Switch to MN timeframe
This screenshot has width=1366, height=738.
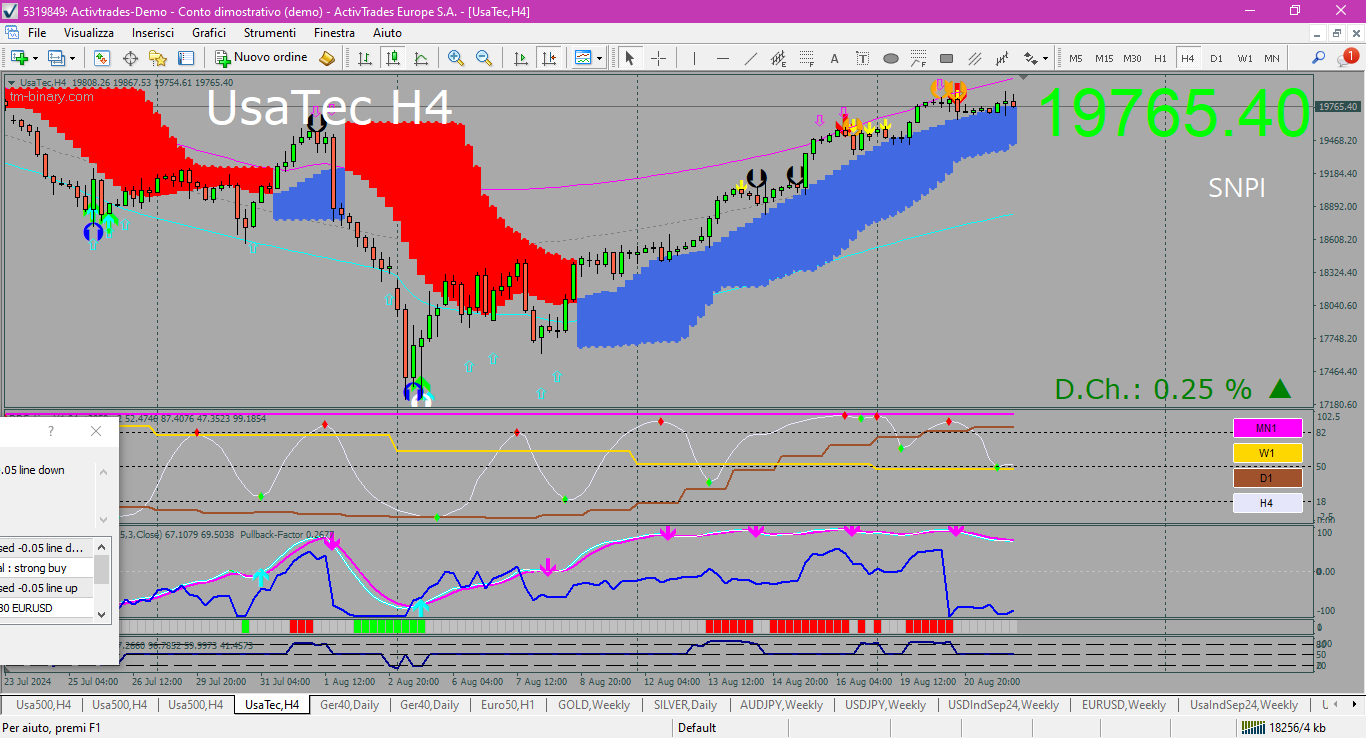point(1272,58)
